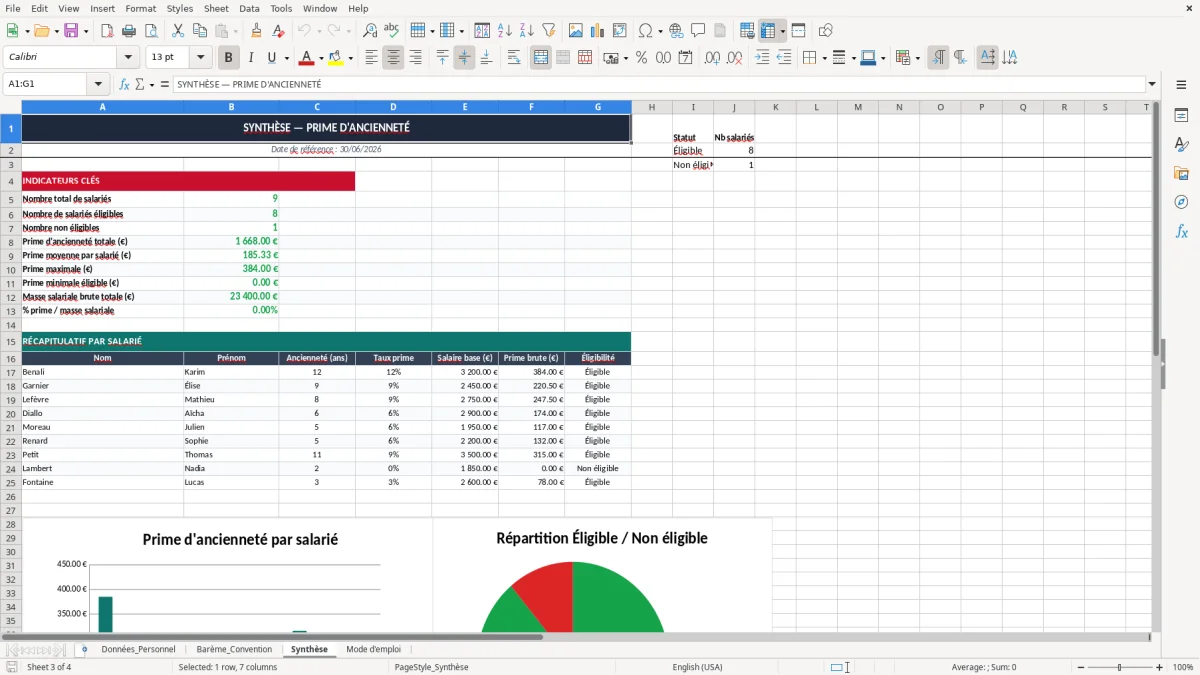
Task: Open the Font Size dropdown
Action: pos(201,58)
